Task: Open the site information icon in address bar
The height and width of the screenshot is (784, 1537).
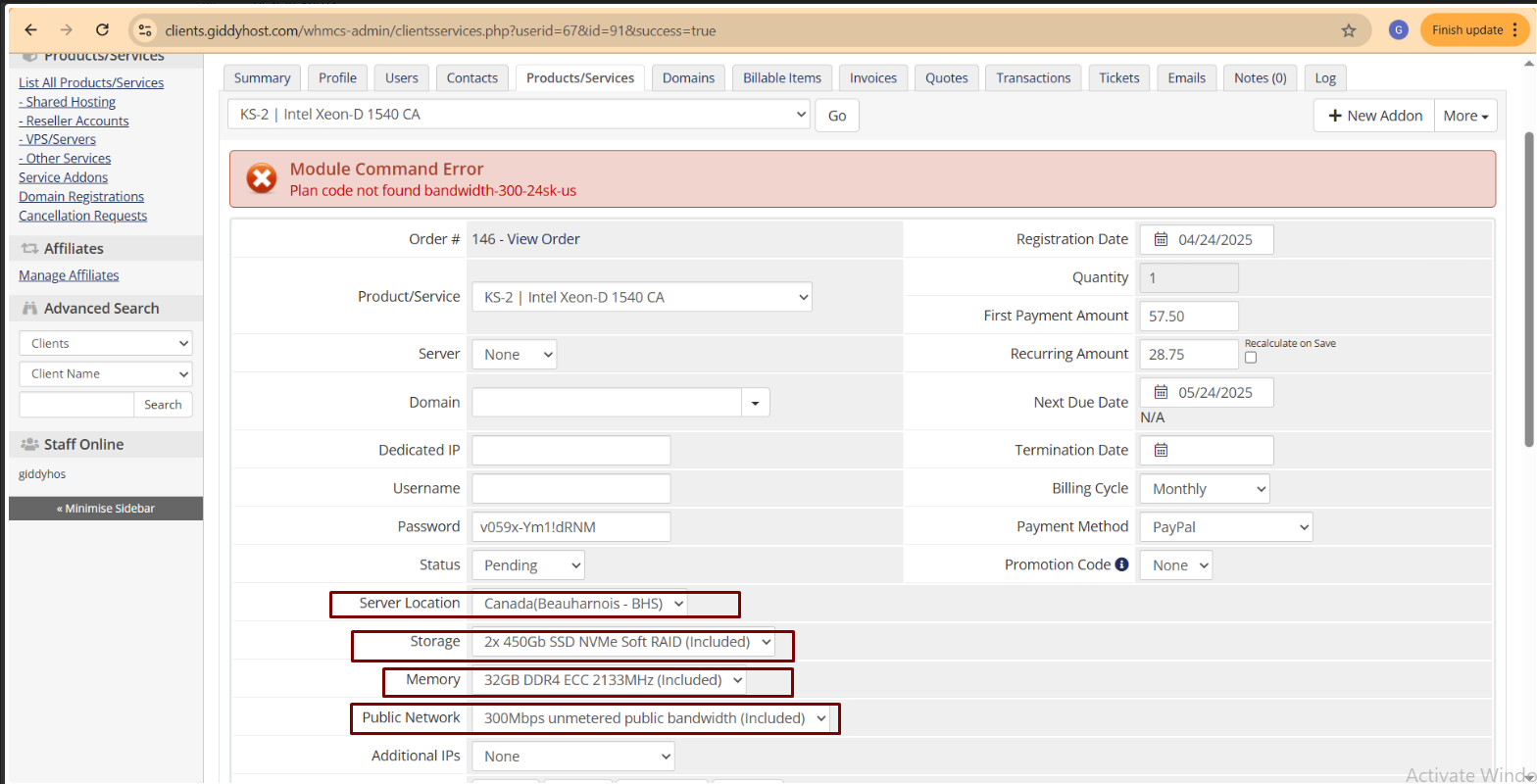Action: (x=145, y=30)
